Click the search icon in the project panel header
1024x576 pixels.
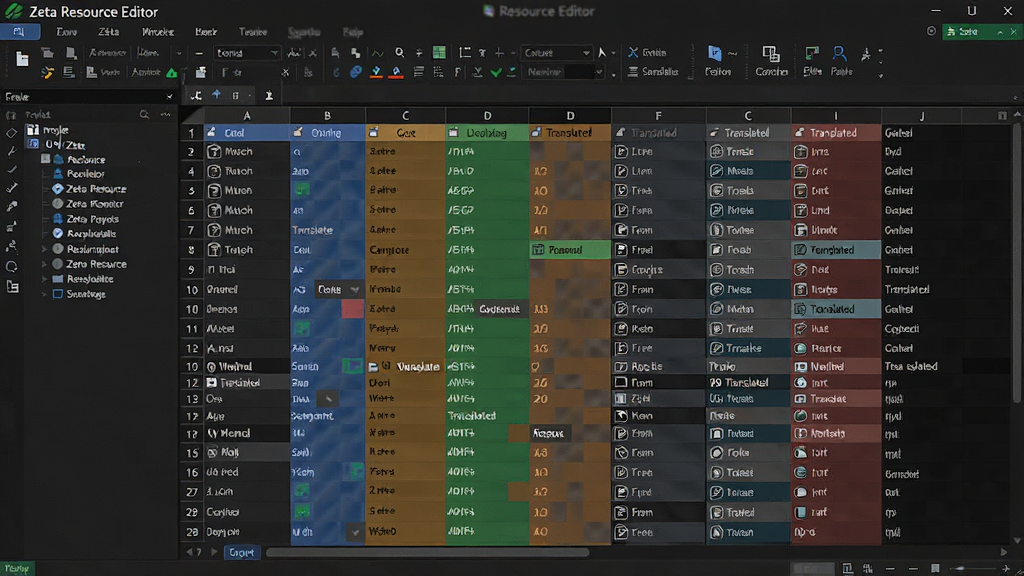144,115
